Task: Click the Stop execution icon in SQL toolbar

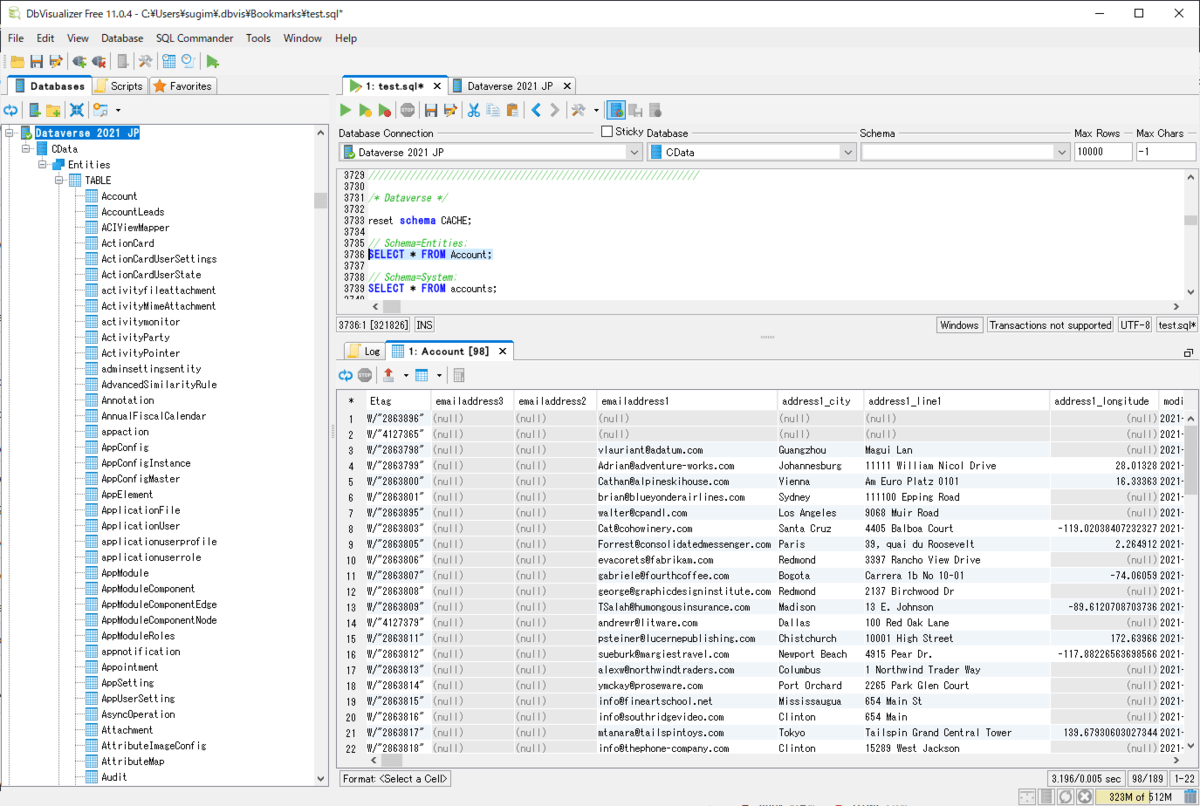Action: point(408,110)
